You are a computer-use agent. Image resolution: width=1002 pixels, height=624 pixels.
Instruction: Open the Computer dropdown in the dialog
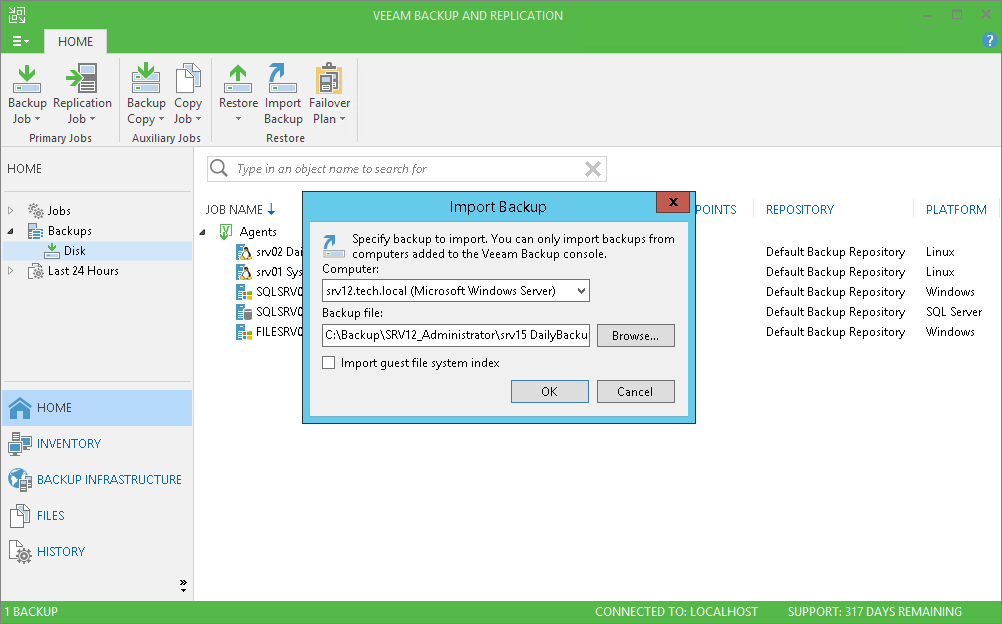pos(581,291)
